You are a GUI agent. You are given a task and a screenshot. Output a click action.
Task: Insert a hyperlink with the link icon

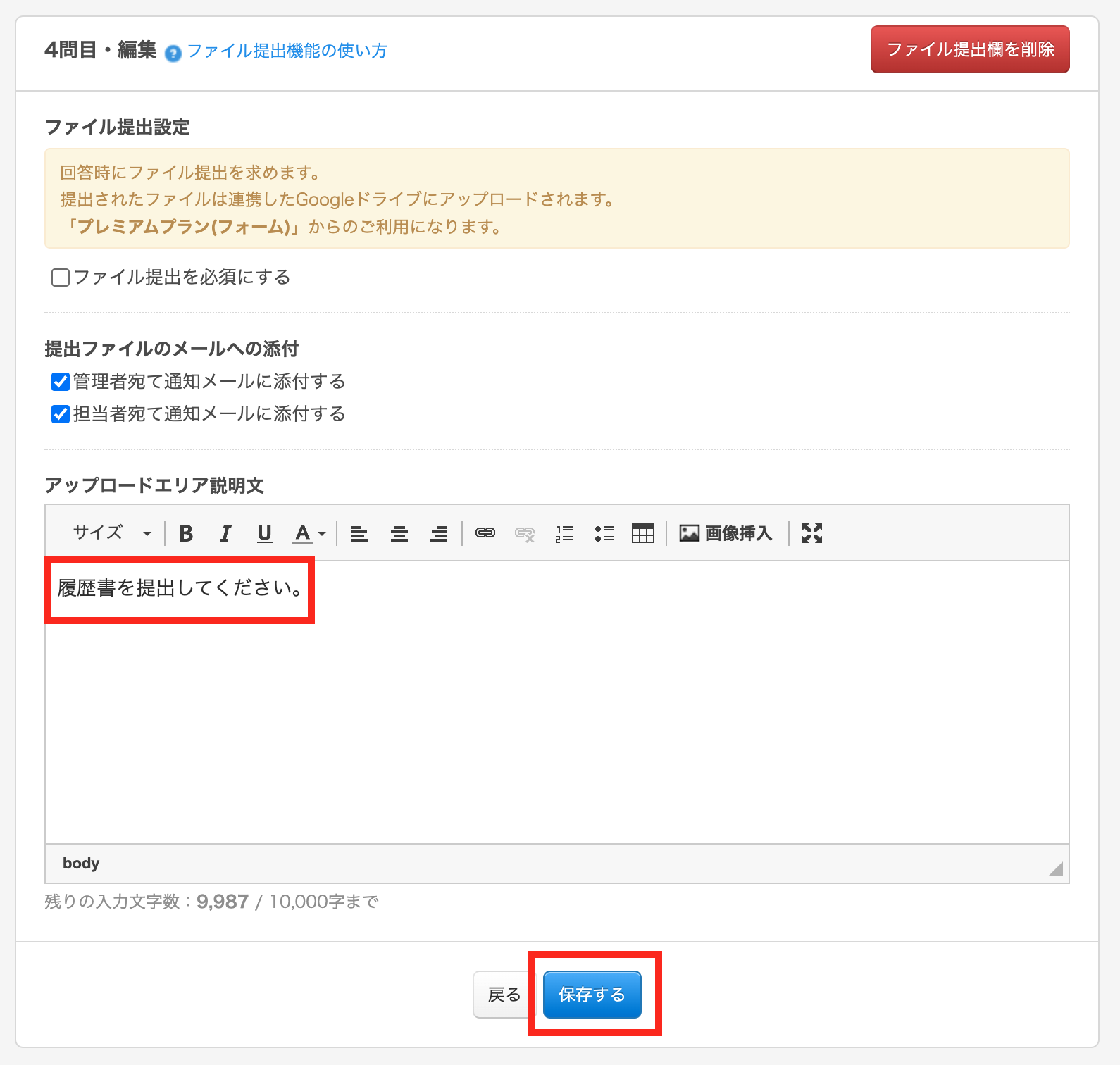(485, 534)
